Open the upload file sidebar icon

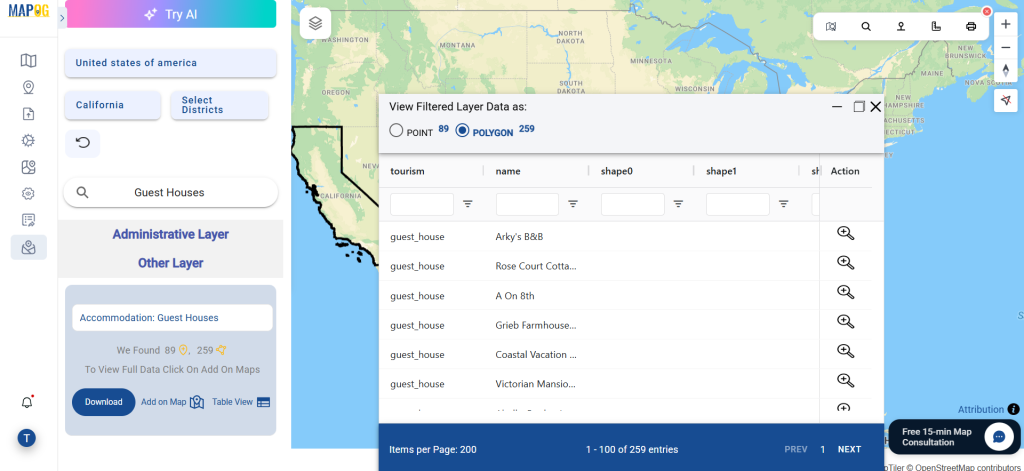[x=28, y=114]
